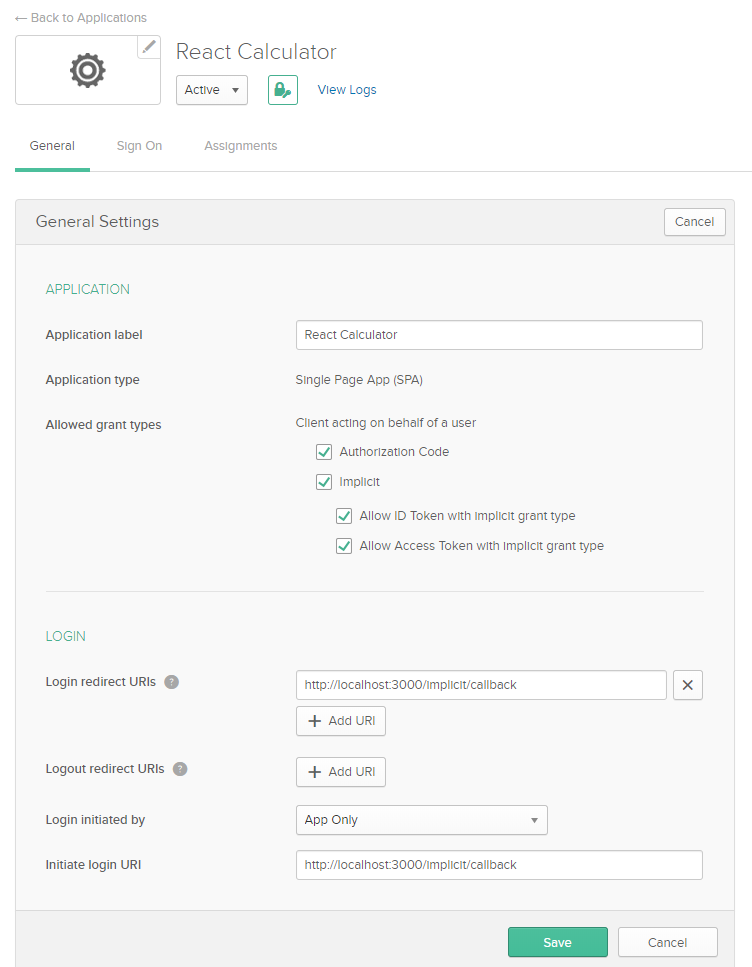Remove login redirect URI with X button
Image resolution: width=752 pixels, height=967 pixels.
pos(688,685)
